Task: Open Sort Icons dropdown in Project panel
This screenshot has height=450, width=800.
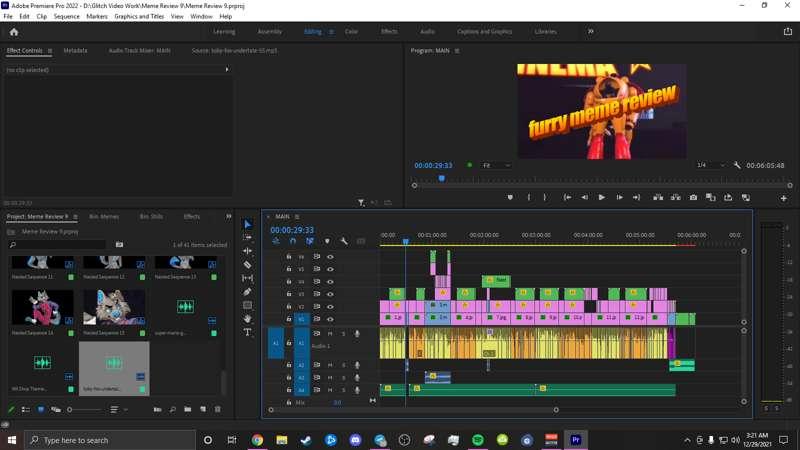Action: click(117, 409)
